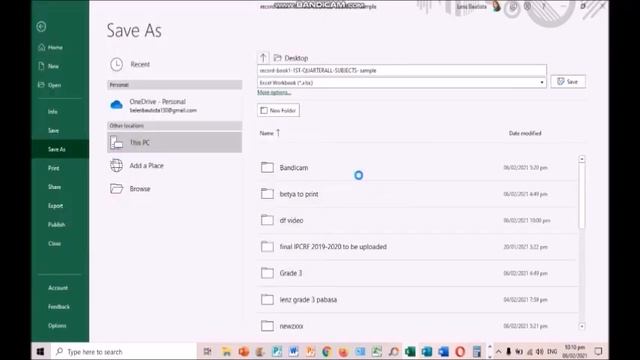Select Save As in the sidebar

tap(60, 149)
